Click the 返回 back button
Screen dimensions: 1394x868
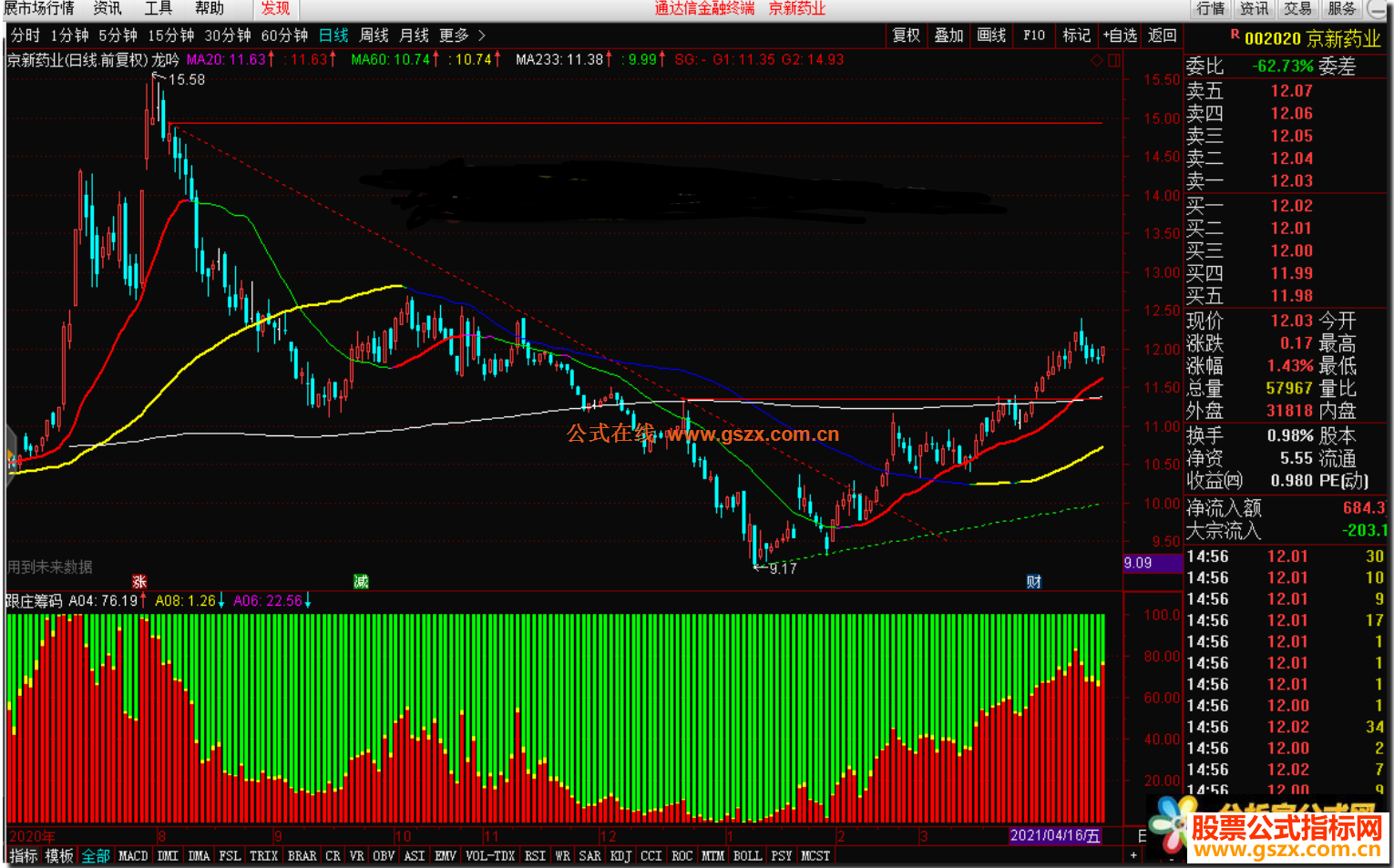pyautogui.click(x=1163, y=36)
